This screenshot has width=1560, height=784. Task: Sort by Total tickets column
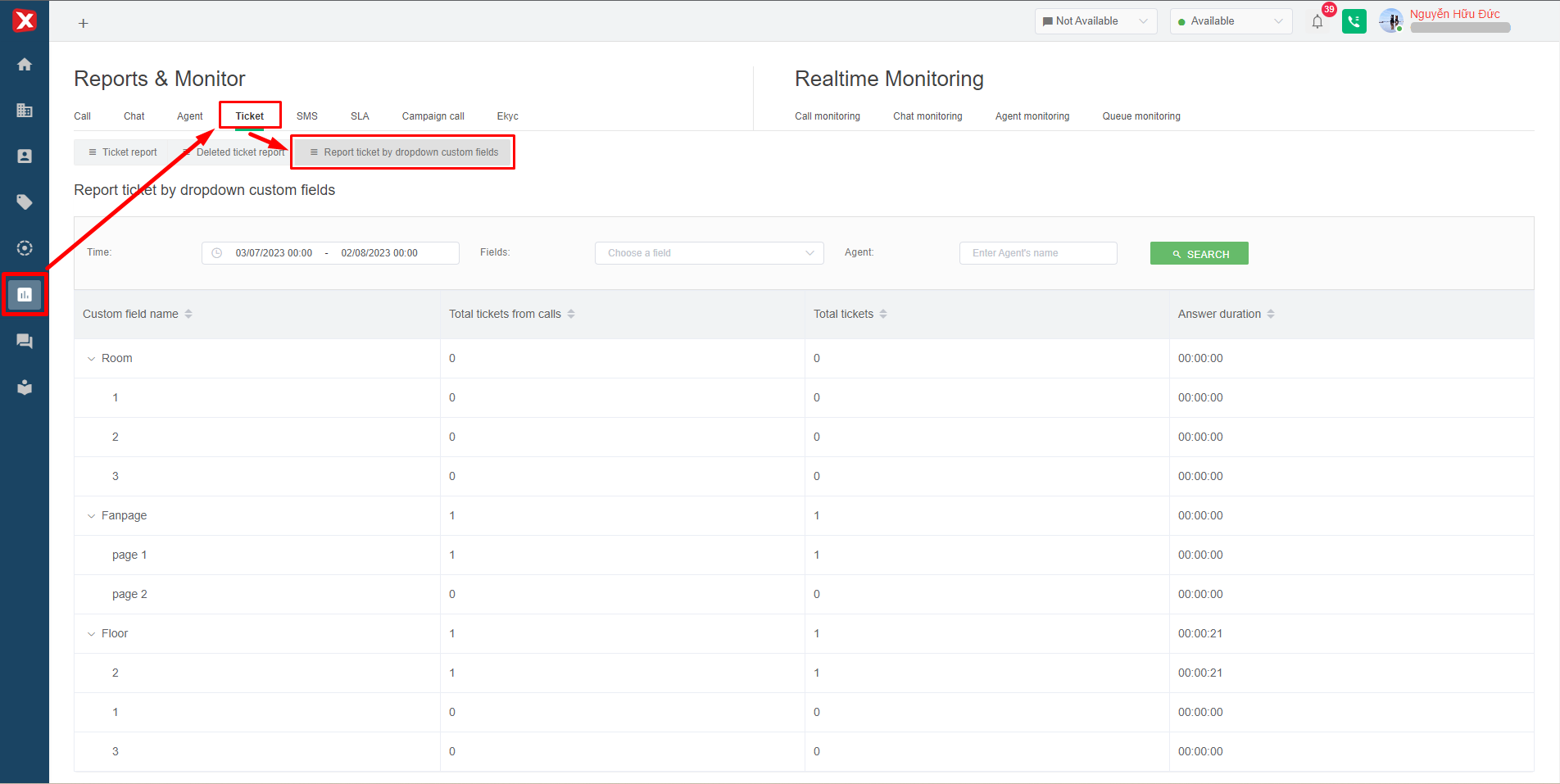(882, 314)
